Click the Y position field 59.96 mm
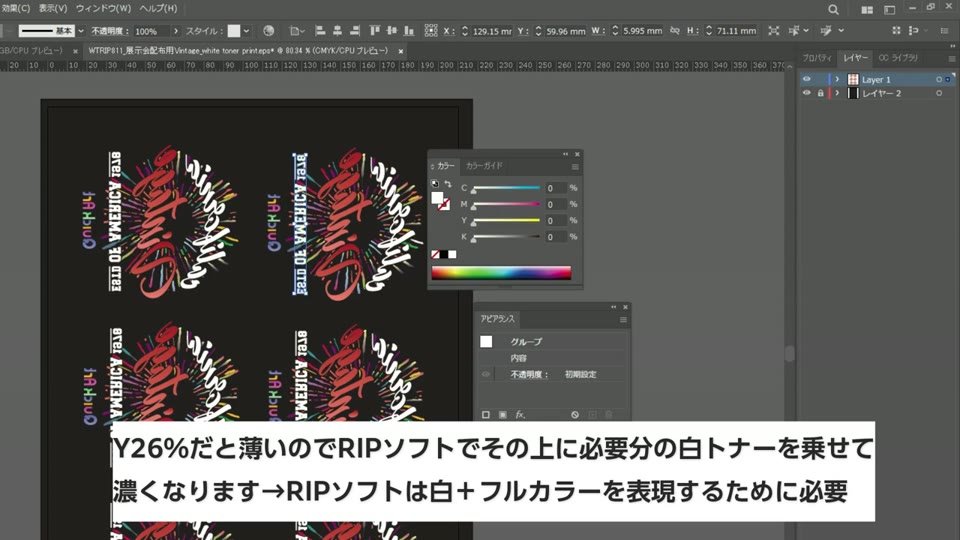The image size is (960, 540). 565,31
